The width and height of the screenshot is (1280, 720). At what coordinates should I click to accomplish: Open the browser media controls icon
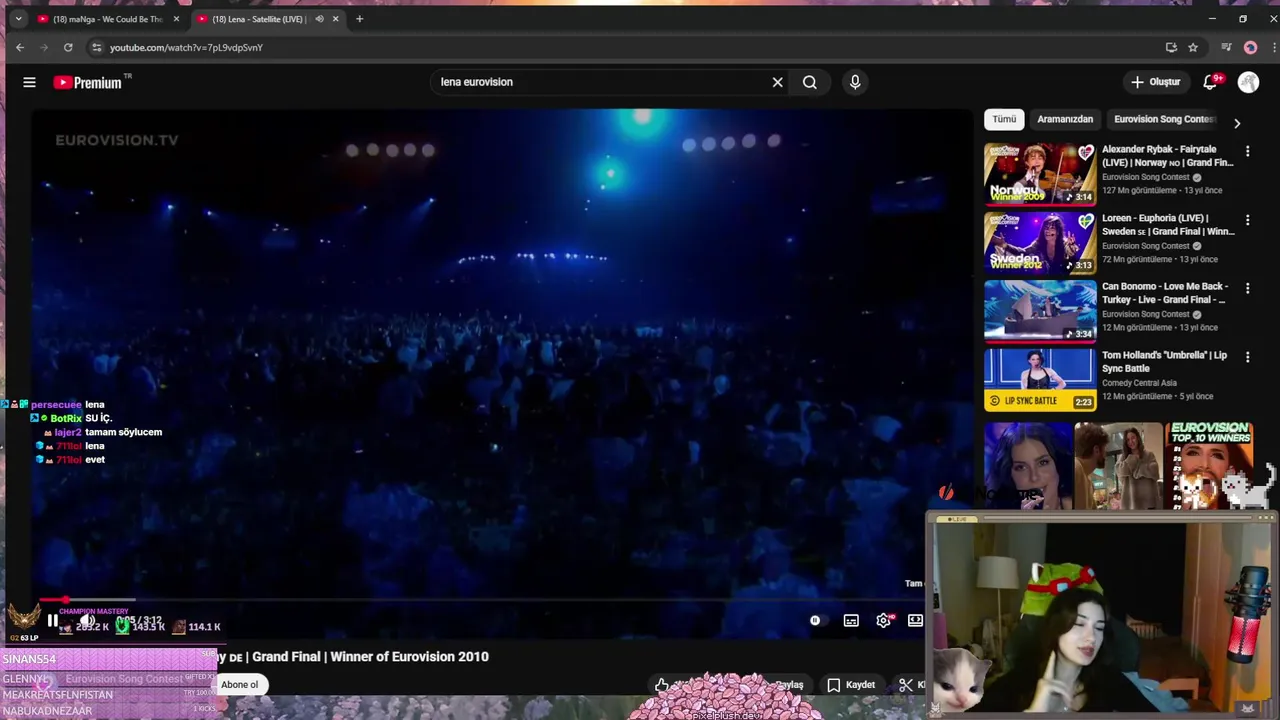[x=1226, y=47]
